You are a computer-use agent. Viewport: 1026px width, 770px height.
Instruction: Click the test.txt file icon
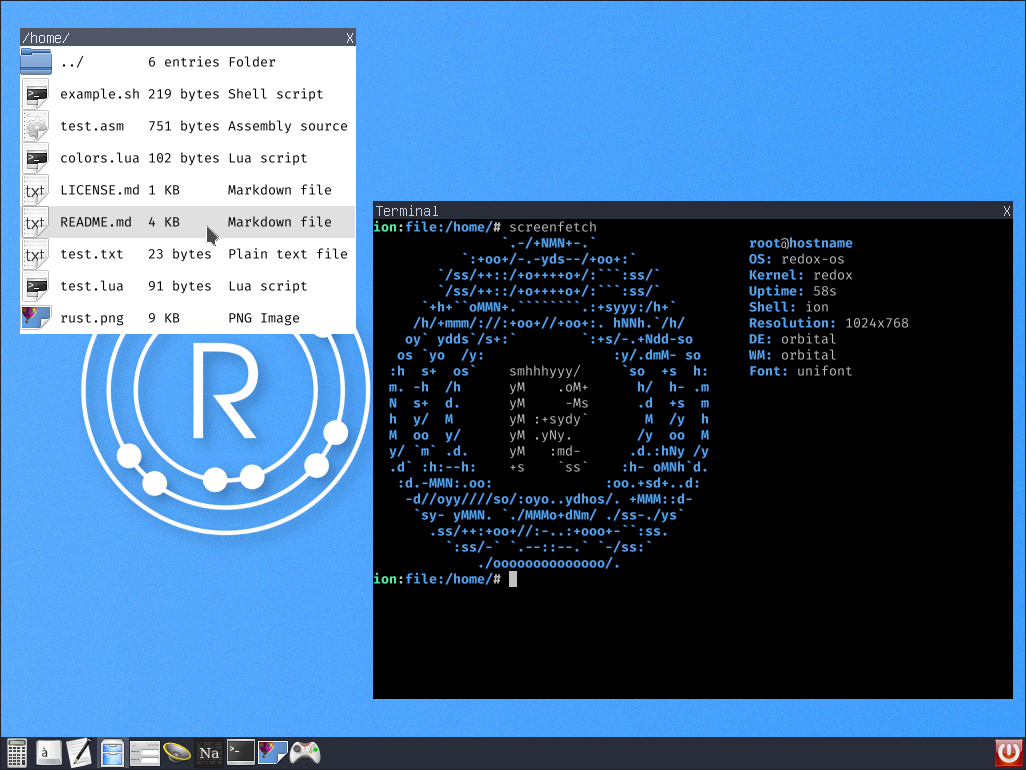point(36,254)
